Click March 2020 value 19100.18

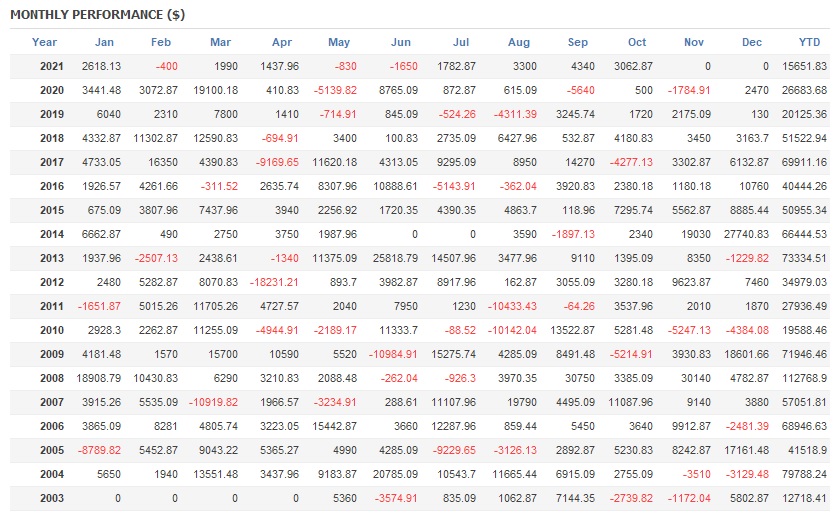point(213,90)
